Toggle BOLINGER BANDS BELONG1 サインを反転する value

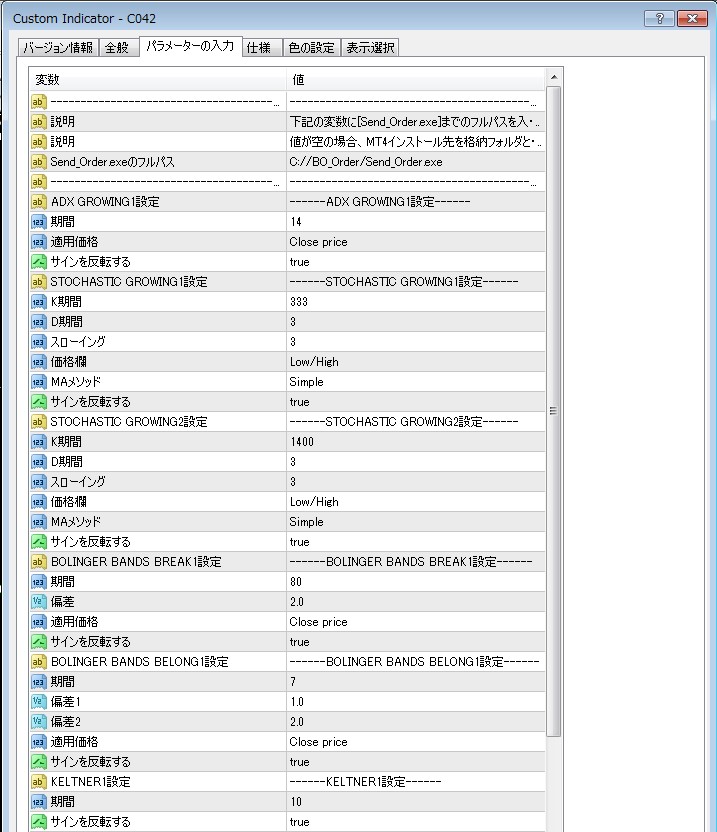pyautogui.click(x=416, y=762)
